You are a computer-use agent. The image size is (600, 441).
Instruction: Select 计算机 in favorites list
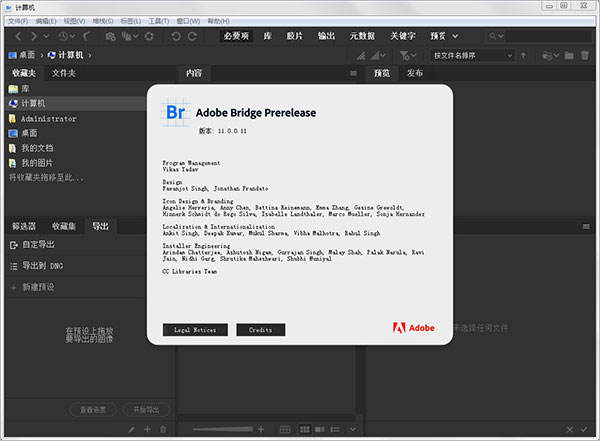pos(75,103)
